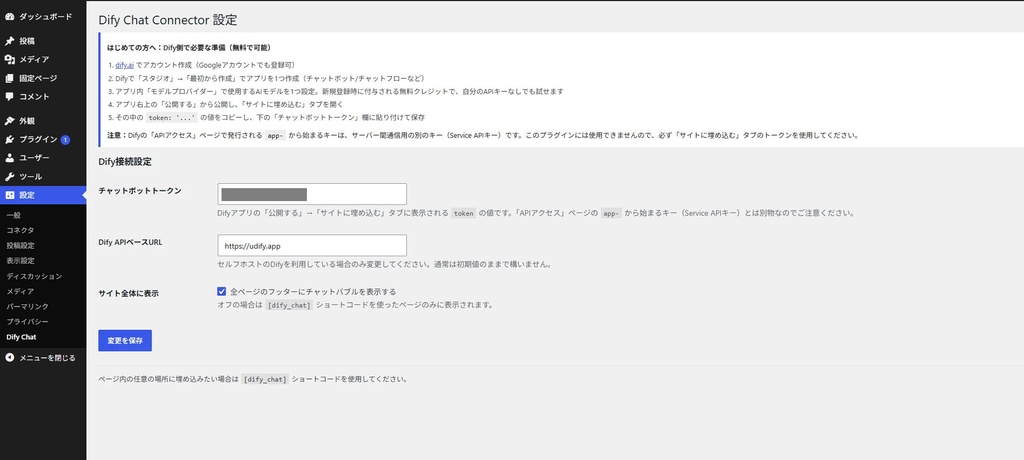Go to ディスカッション settings submenu
The height and width of the screenshot is (460, 1024).
point(34,276)
